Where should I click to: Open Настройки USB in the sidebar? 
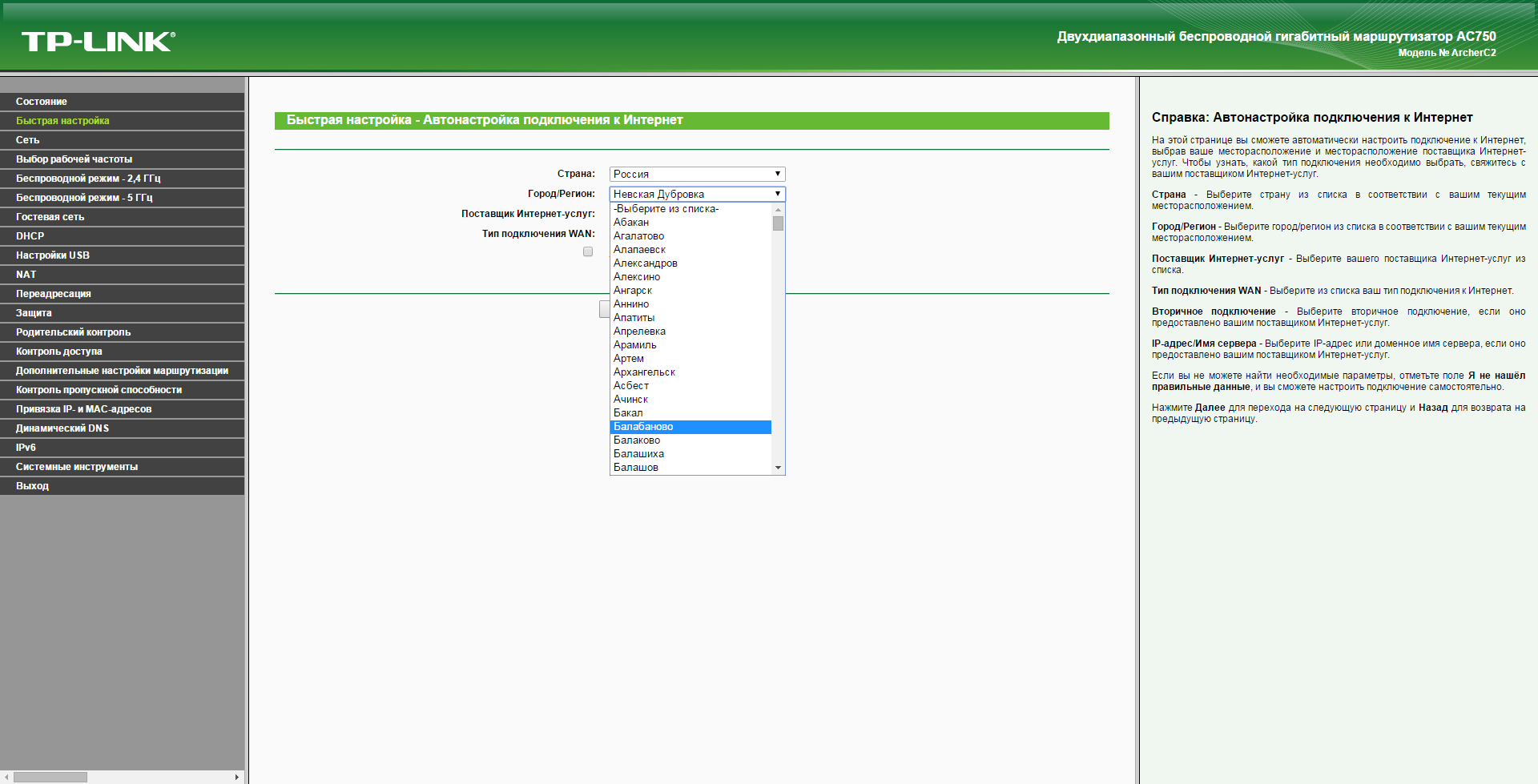tap(53, 255)
